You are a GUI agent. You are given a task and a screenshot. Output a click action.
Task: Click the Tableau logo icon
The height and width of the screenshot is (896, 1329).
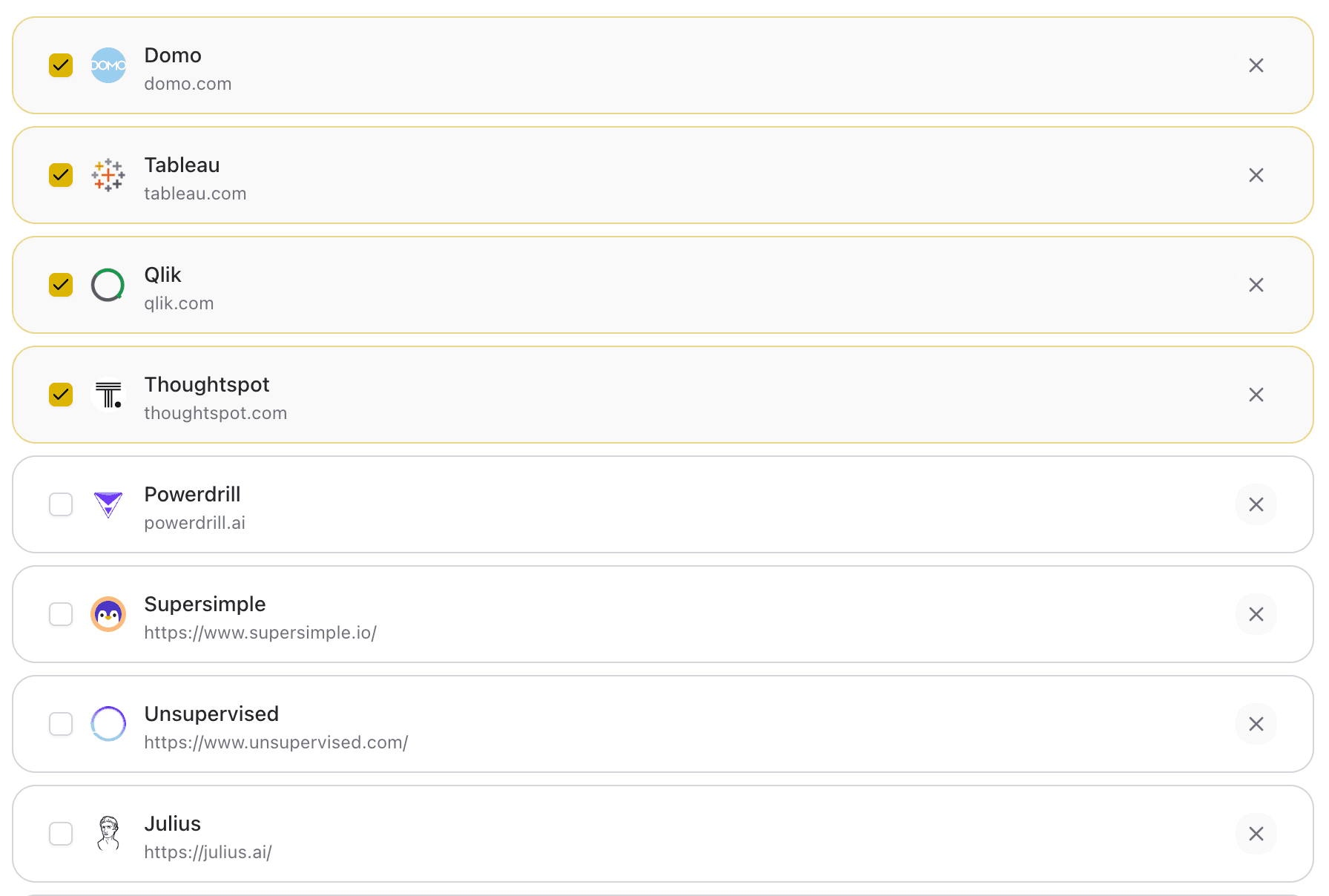click(108, 175)
